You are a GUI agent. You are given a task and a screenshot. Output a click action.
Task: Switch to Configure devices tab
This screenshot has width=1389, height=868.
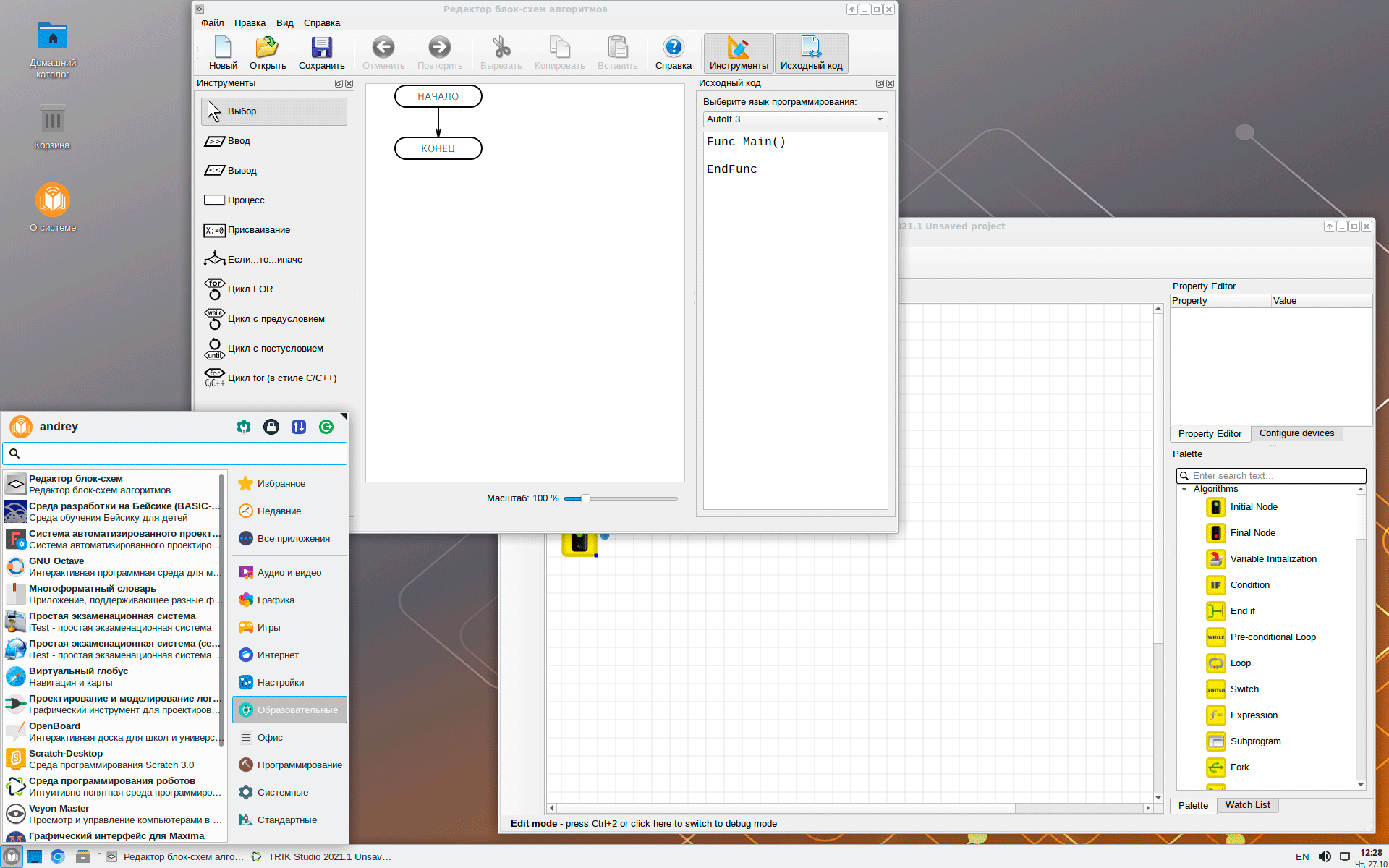pyautogui.click(x=1296, y=433)
